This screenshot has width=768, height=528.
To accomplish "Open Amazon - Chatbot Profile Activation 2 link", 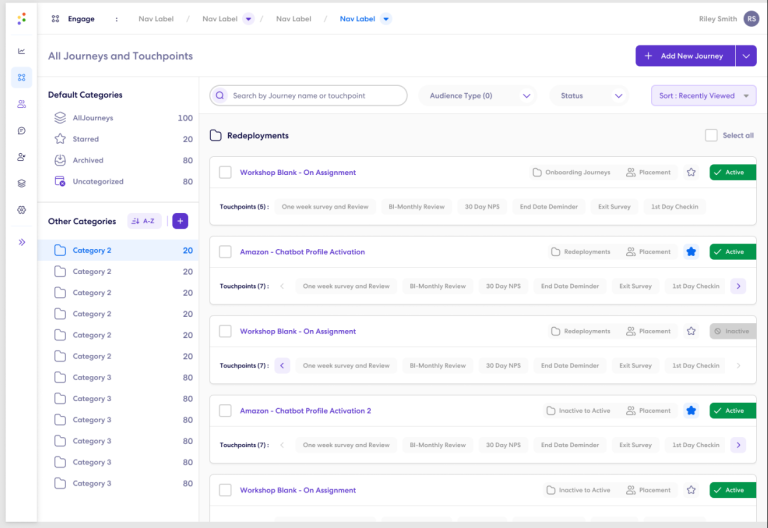I will 305,410.
